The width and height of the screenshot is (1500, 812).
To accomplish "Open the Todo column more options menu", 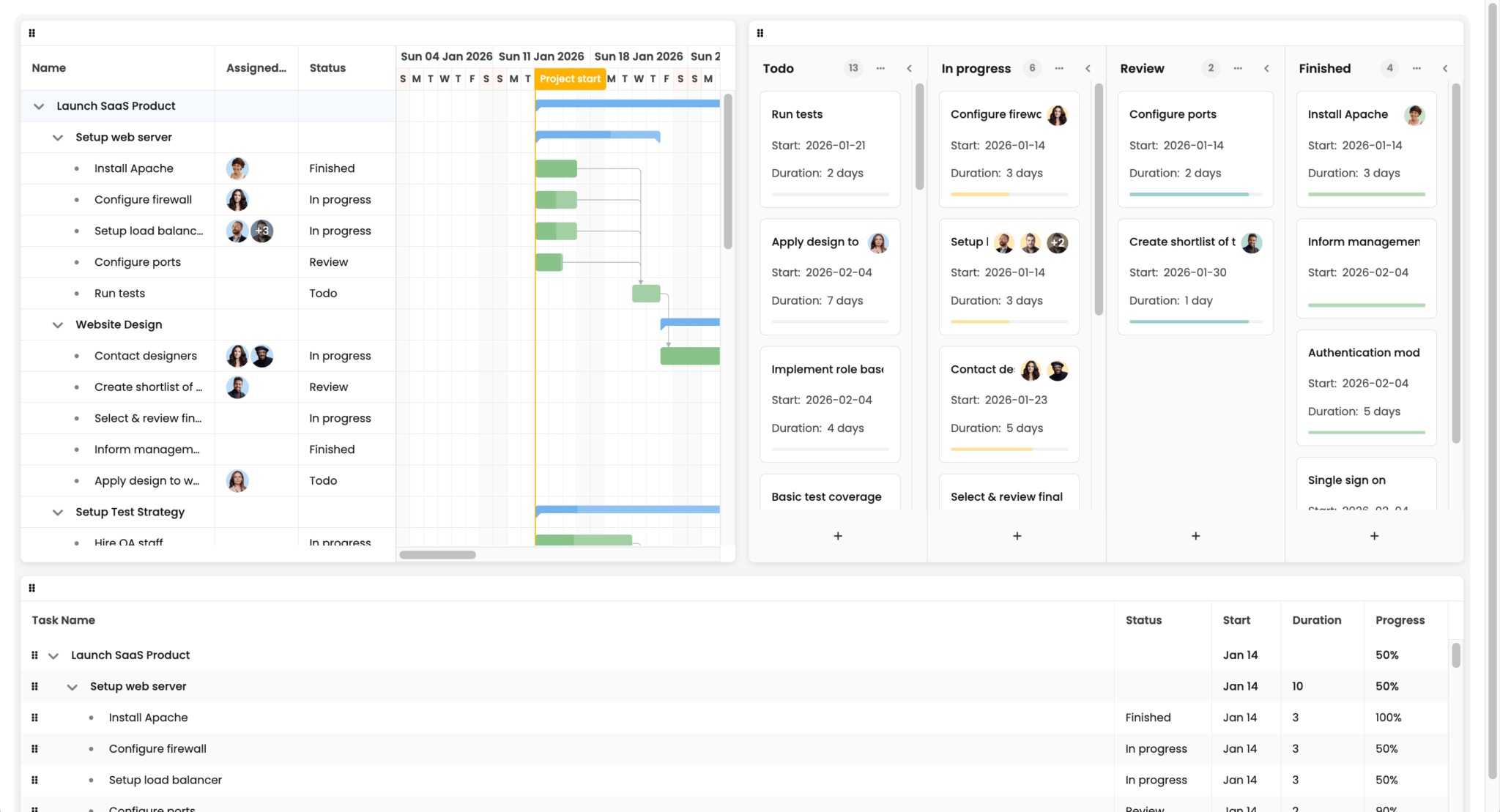I will pos(880,68).
